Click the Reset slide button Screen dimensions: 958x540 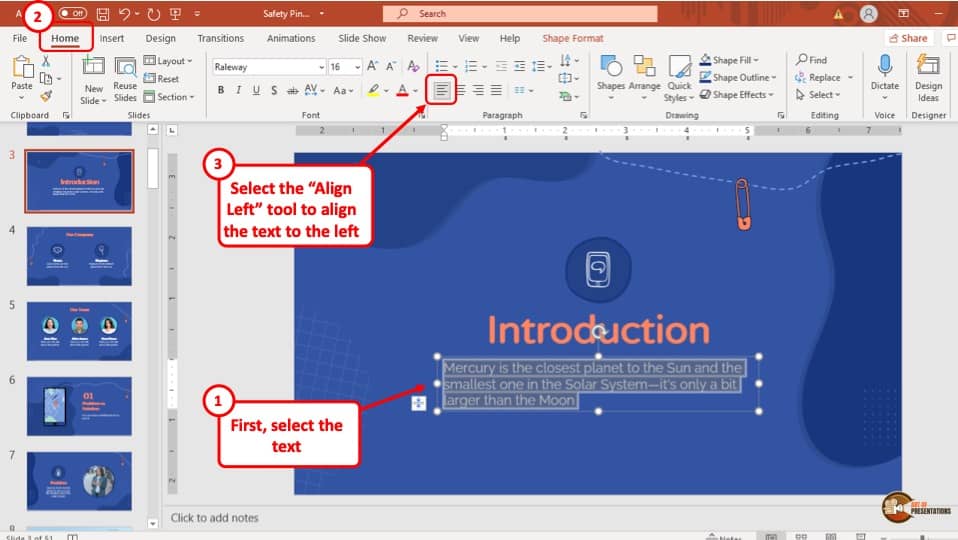(161, 79)
